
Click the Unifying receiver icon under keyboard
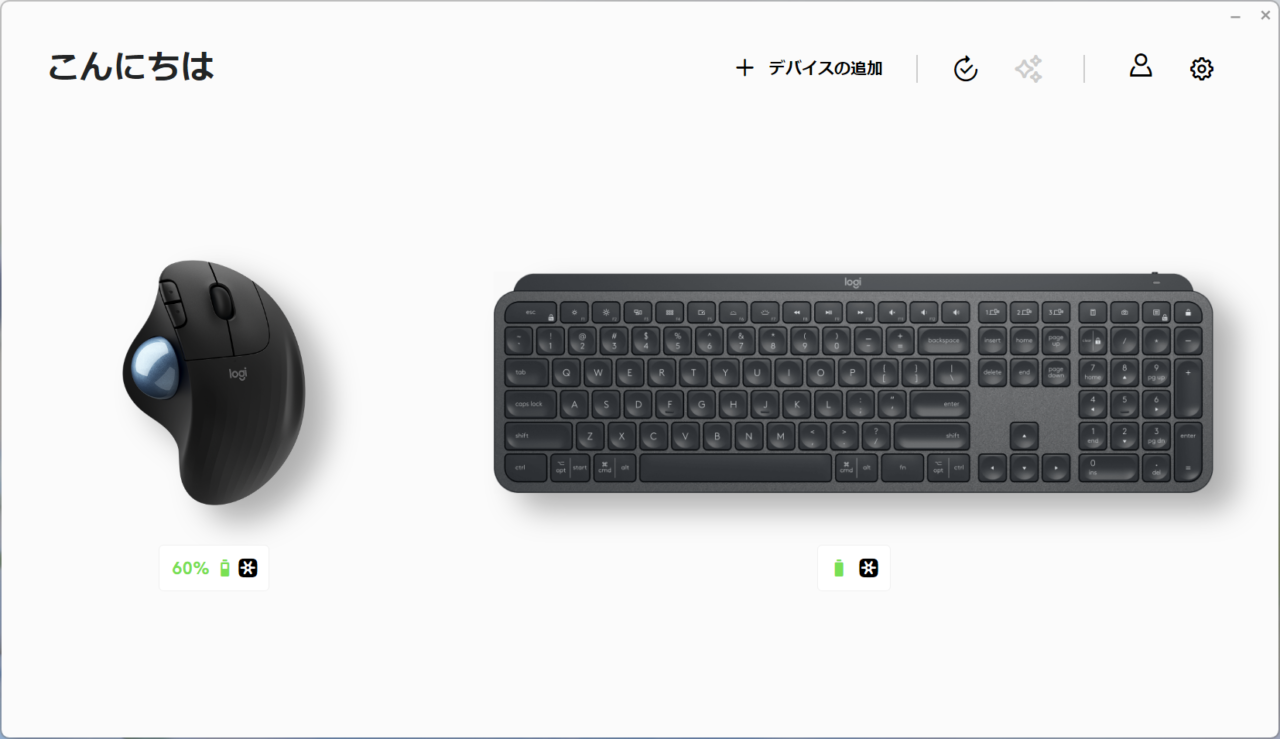click(869, 568)
